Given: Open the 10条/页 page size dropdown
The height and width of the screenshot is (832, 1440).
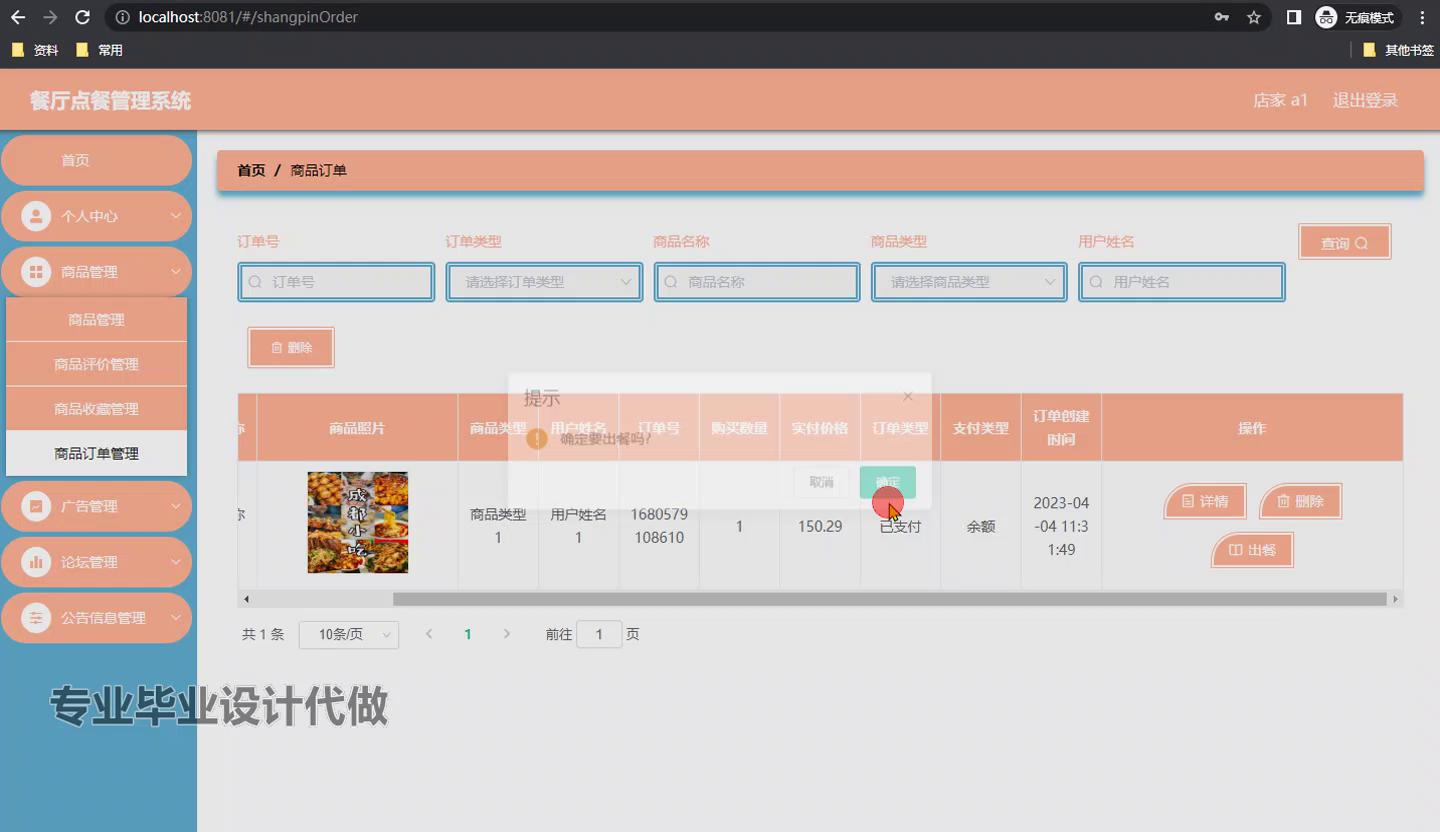Looking at the screenshot, I should coord(349,634).
